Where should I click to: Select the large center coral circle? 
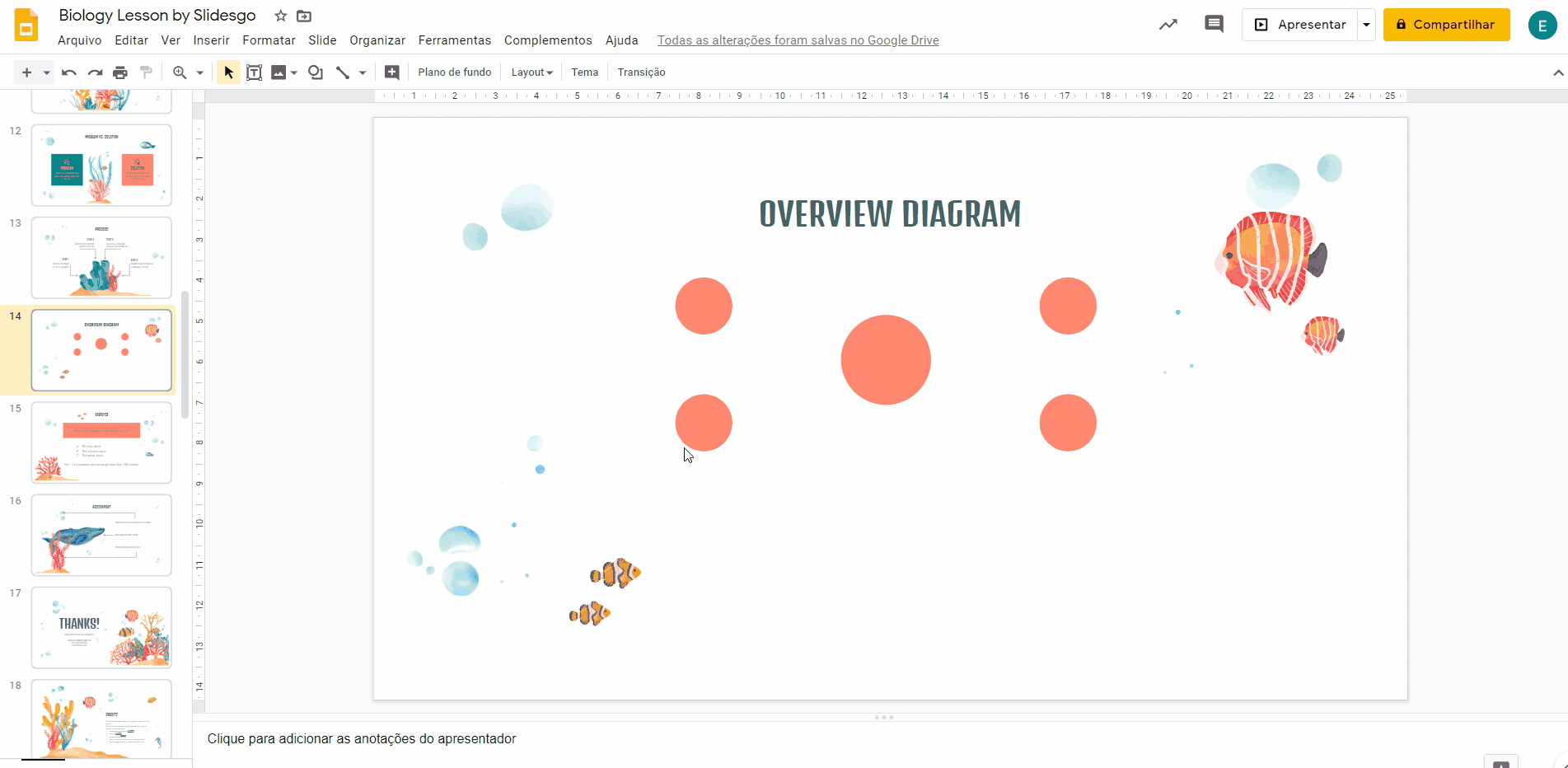tap(886, 360)
